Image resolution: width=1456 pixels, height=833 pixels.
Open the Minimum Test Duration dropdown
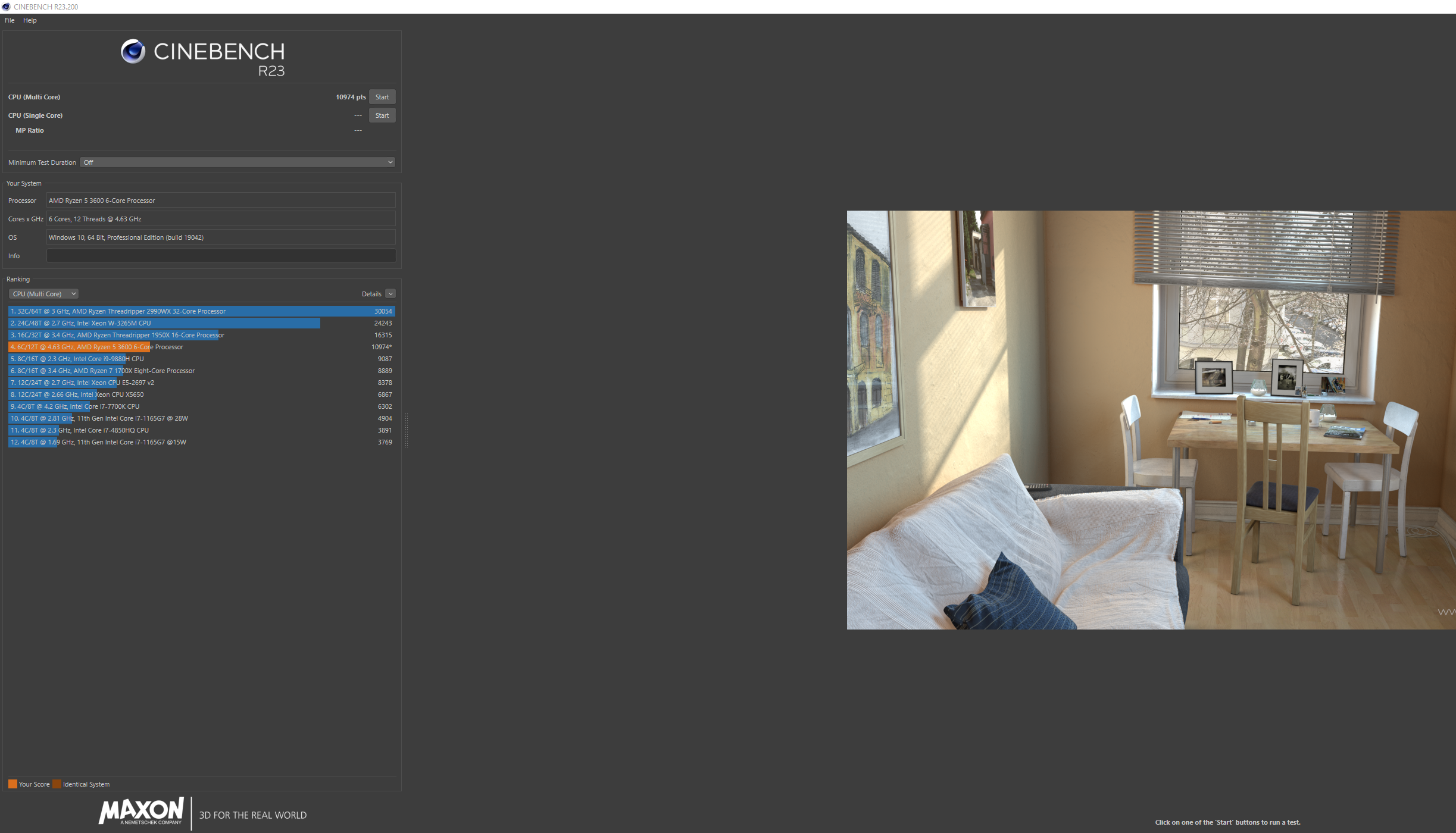click(237, 162)
